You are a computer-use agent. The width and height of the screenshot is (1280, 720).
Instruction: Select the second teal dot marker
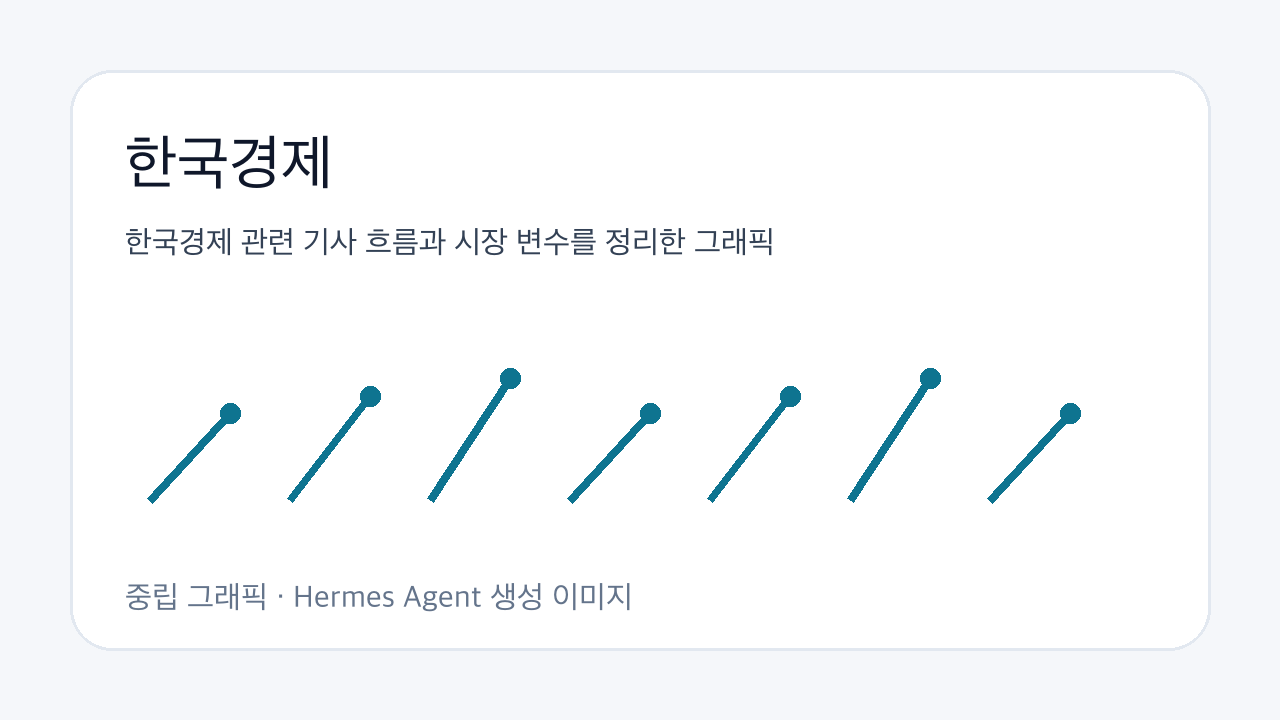(370, 396)
